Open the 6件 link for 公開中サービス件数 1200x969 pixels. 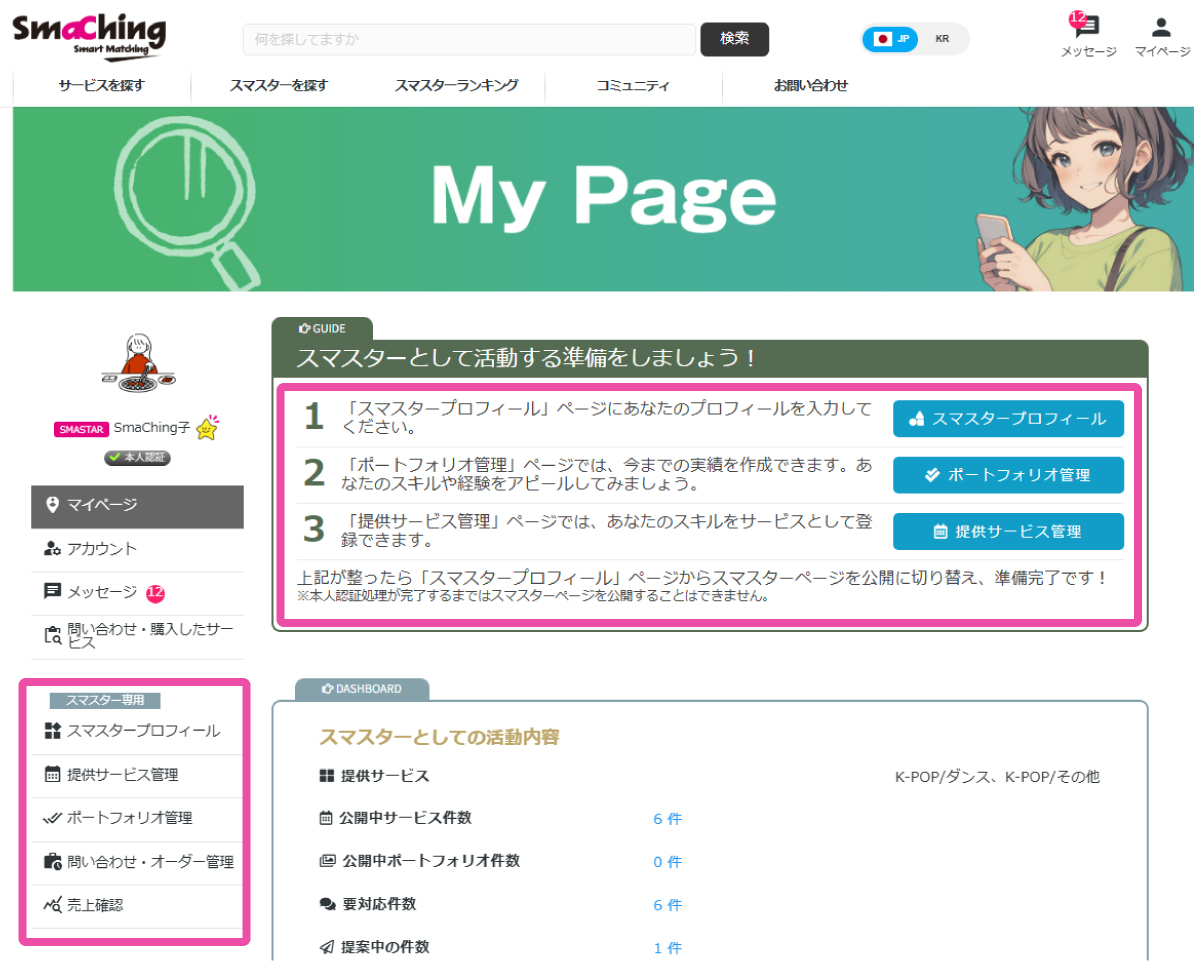(x=667, y=818)
